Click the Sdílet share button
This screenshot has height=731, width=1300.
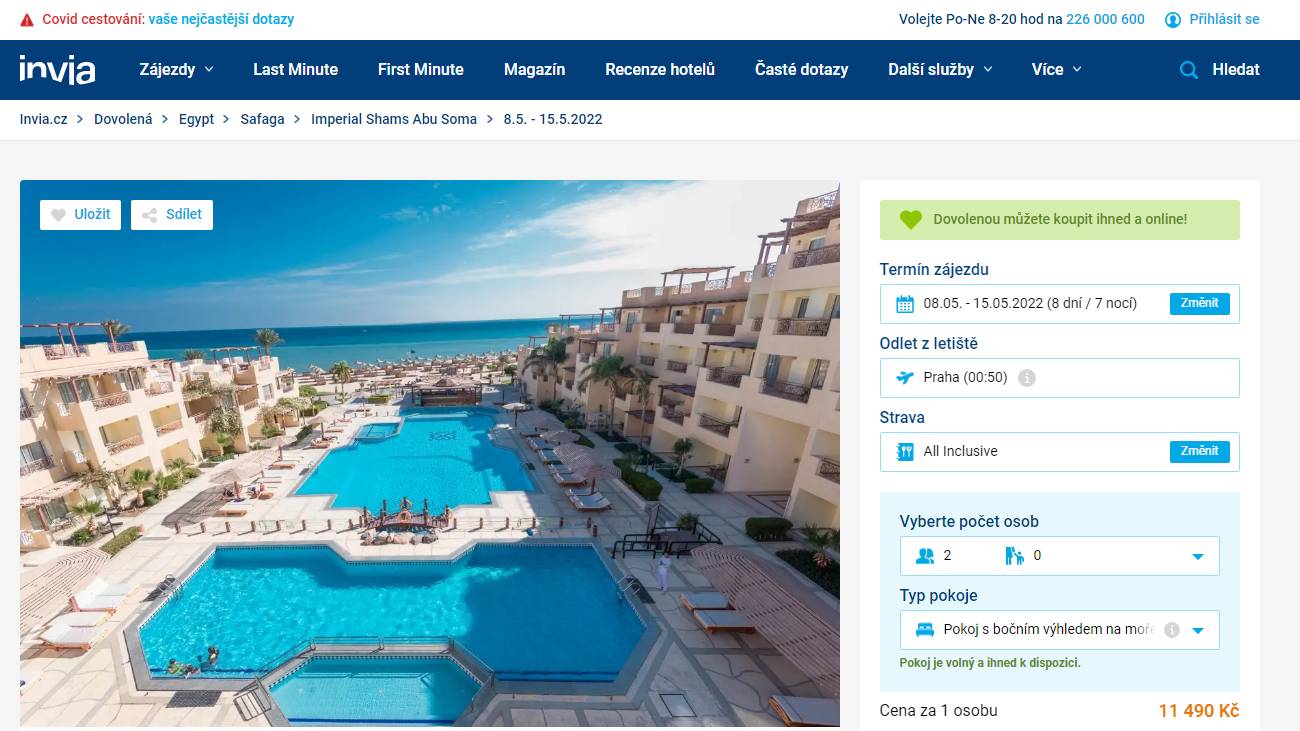172,215
